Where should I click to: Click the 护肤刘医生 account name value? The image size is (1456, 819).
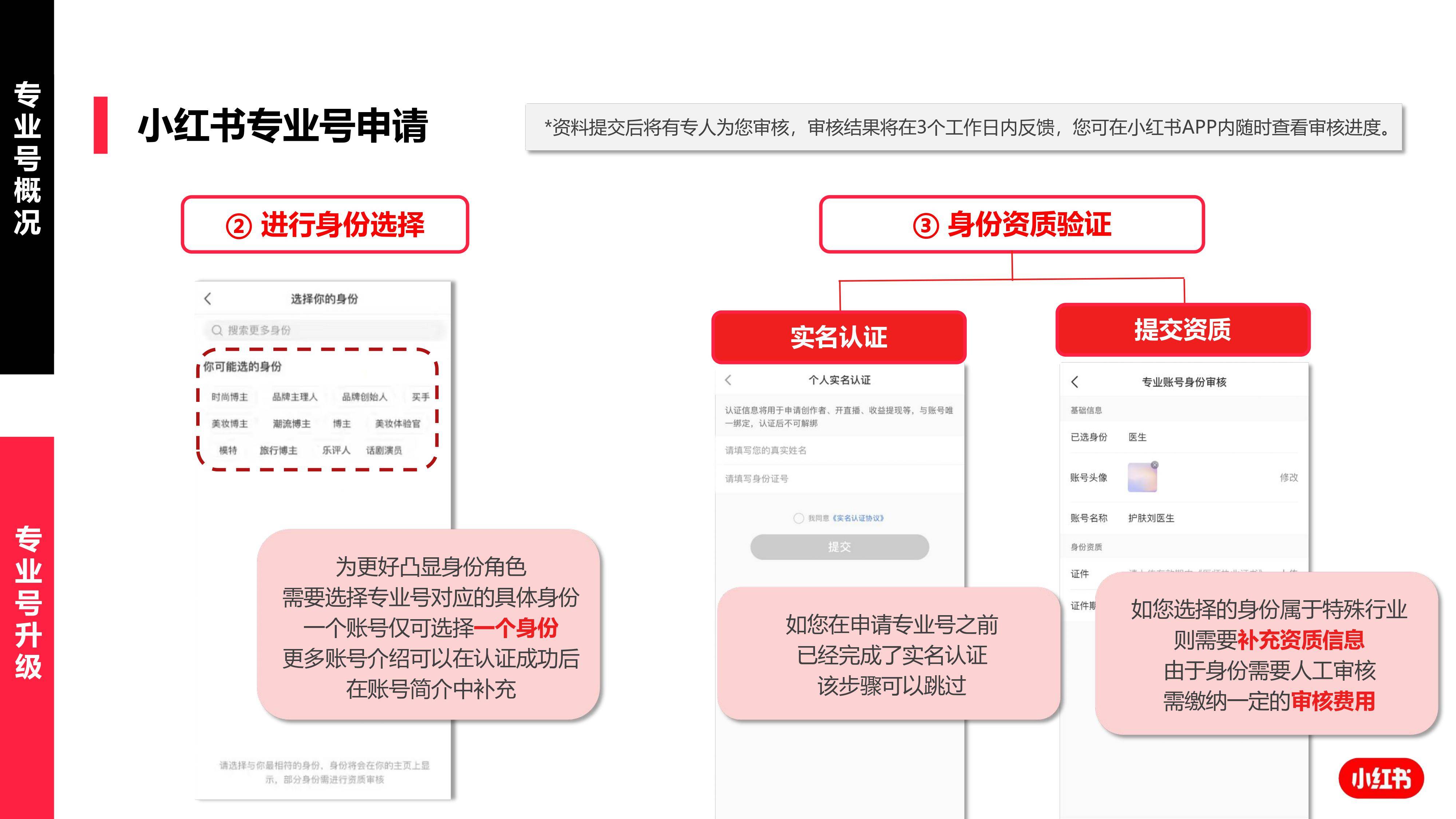1151,518
